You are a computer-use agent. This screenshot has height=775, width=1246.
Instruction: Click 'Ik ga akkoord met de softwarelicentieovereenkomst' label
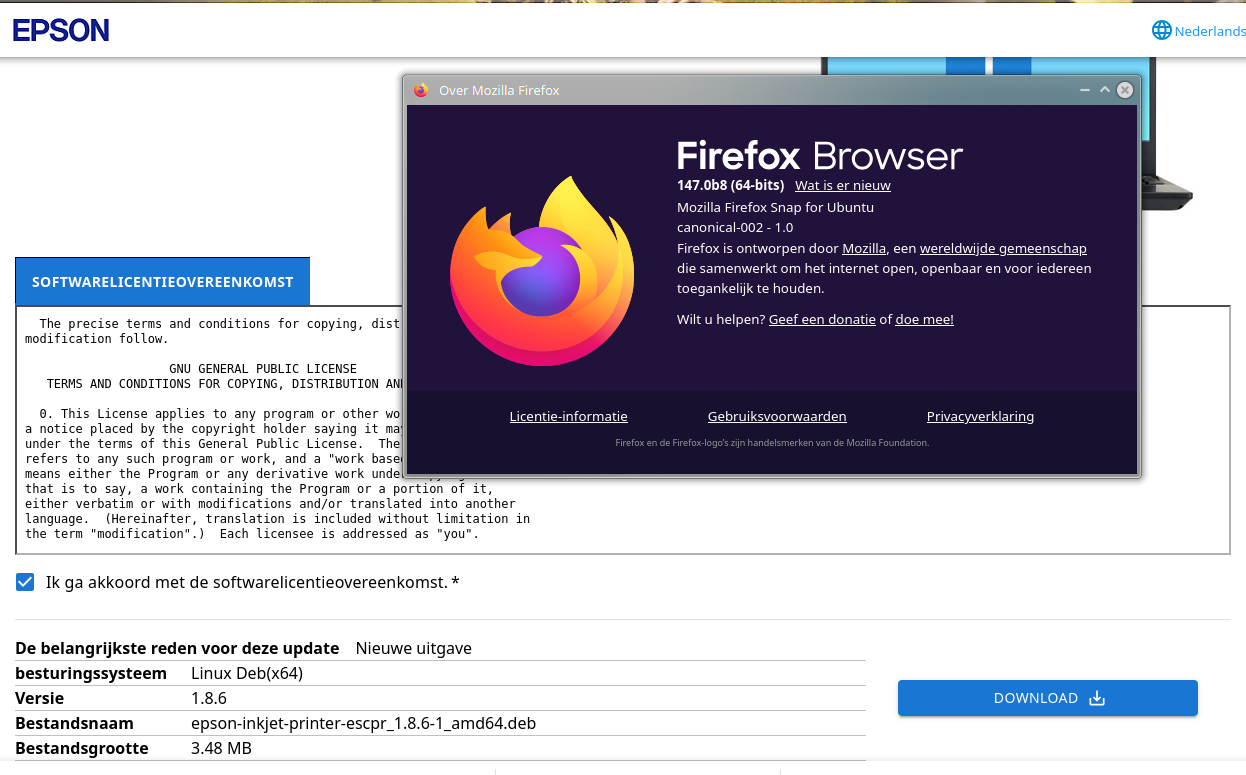click(x=252, y=582)
